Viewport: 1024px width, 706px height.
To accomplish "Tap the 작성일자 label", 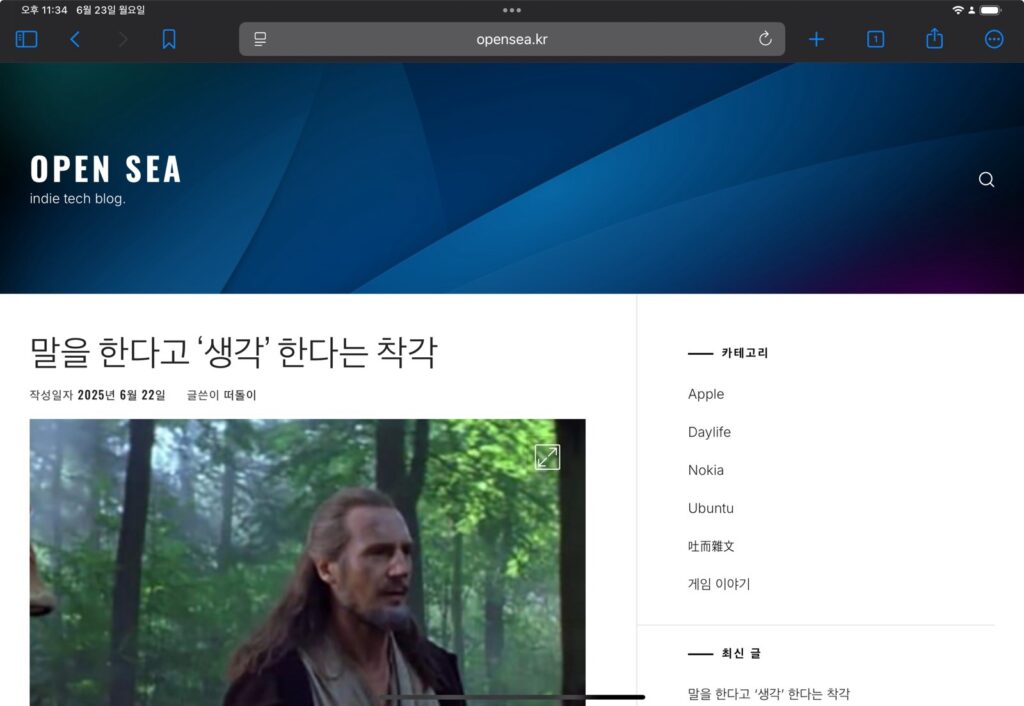I will point(51,395).
